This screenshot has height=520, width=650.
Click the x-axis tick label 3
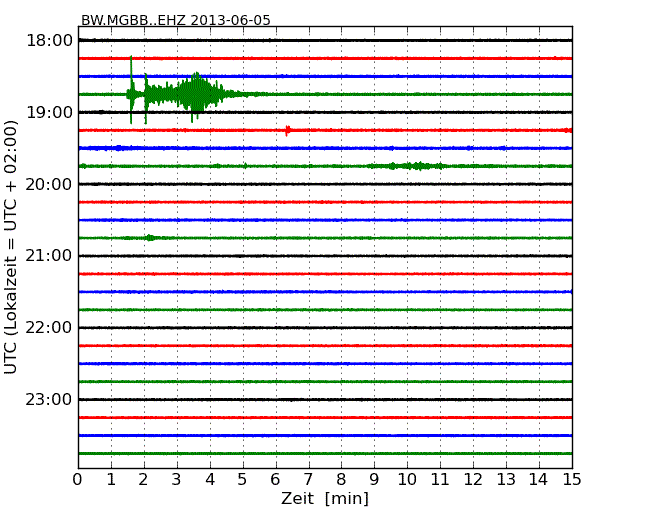tap(176, 480)
